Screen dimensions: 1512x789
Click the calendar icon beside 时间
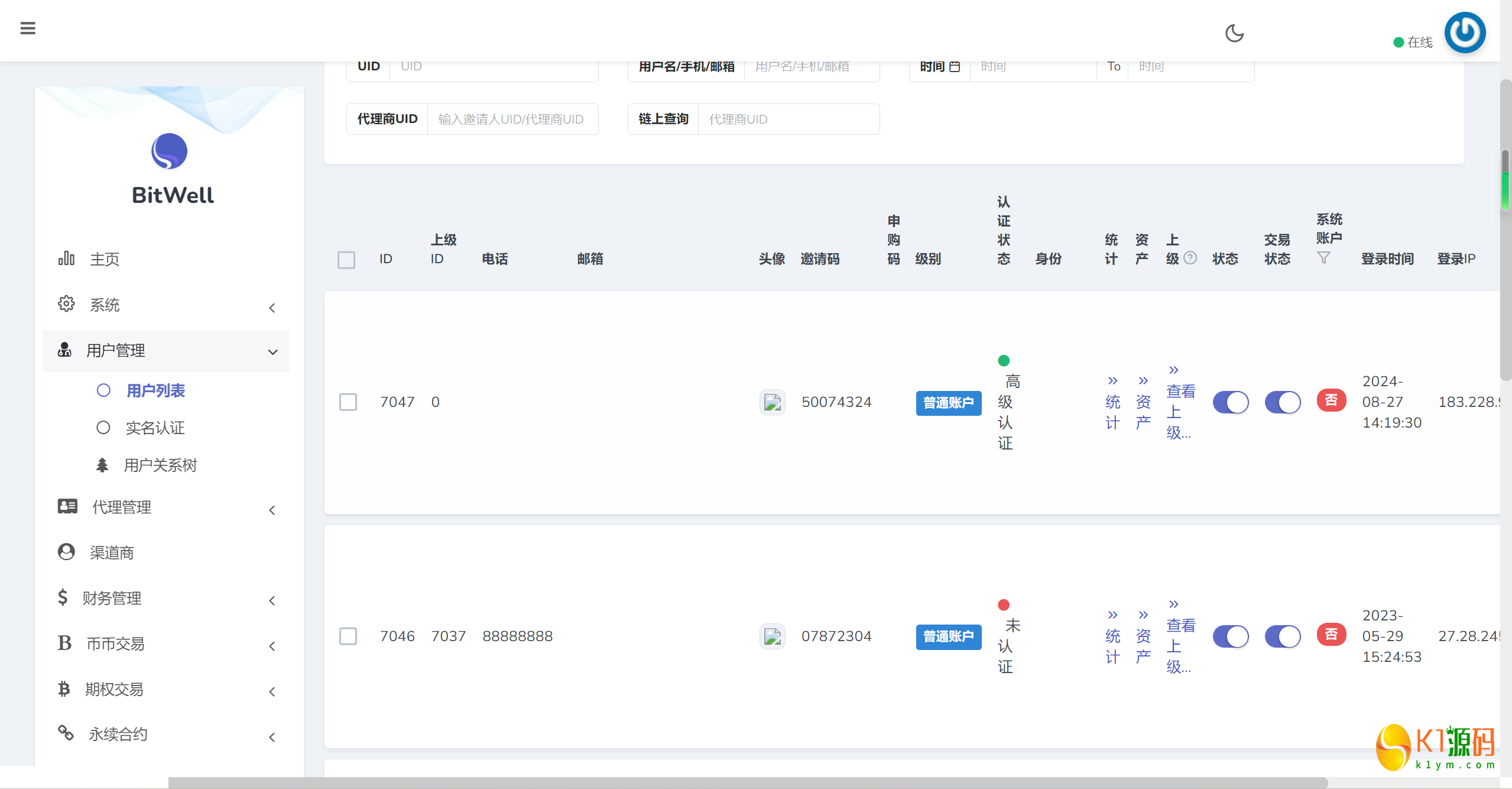tap(955, 66)
